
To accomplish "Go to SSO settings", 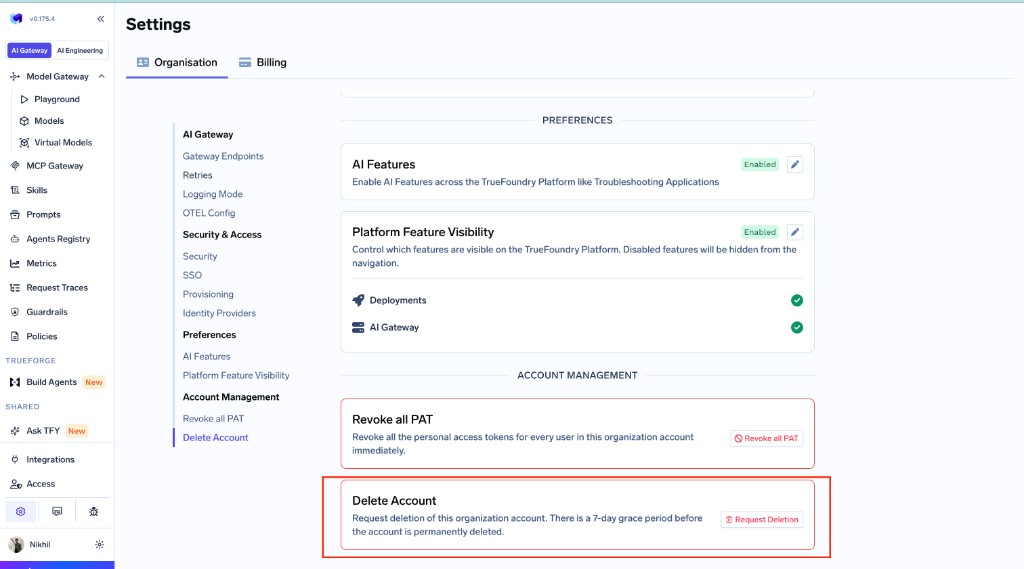I will 192,275.
